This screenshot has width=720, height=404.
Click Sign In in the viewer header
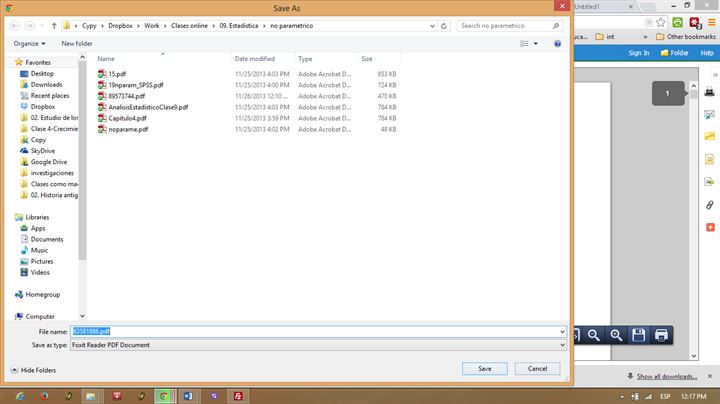[638, 53]
